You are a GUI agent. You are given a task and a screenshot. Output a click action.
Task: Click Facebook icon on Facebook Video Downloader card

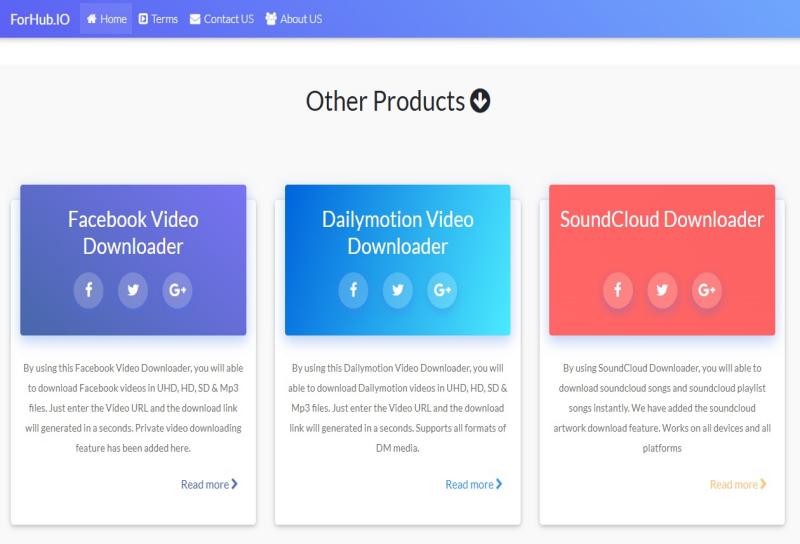88,290
